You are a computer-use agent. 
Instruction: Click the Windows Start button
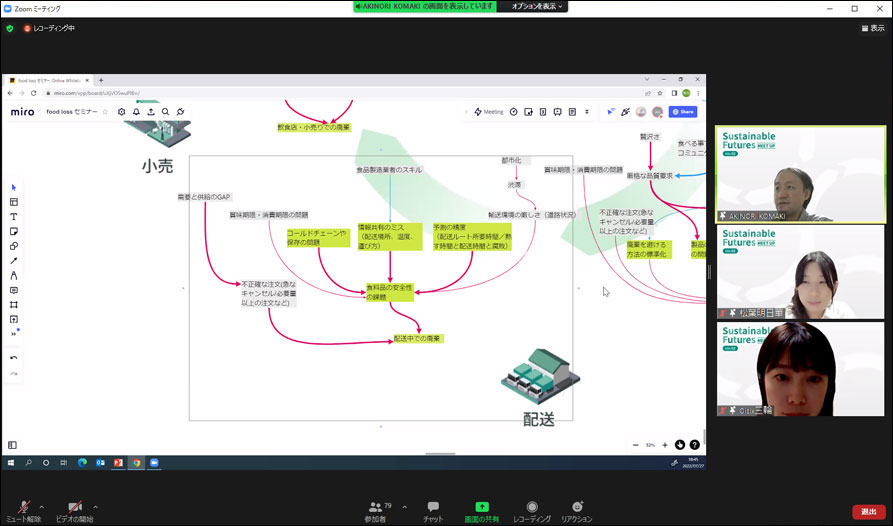pyautogui.click(x=10, y=463)
